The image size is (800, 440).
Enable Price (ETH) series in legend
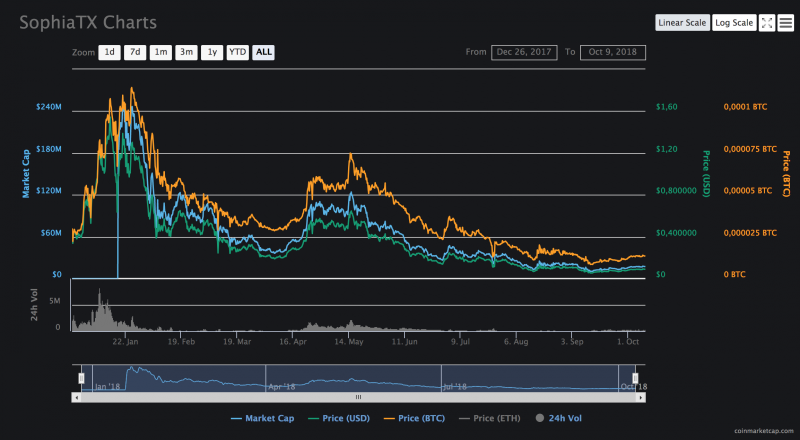[490, 418]
